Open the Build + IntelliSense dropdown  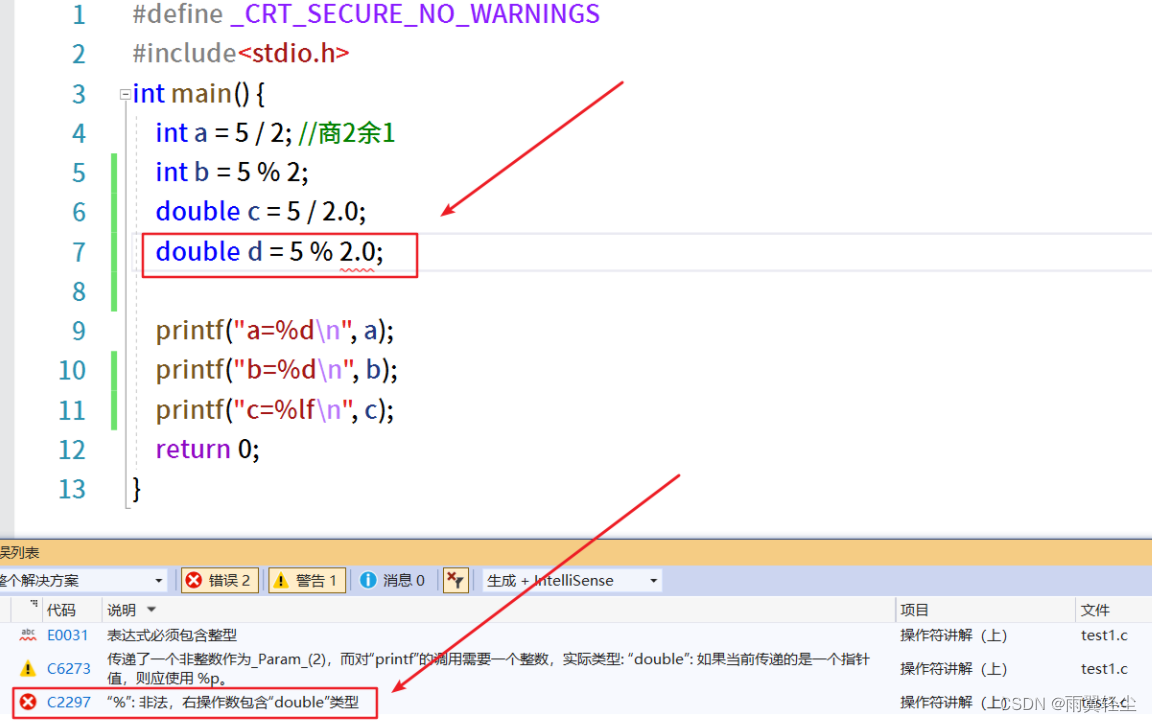572,580
